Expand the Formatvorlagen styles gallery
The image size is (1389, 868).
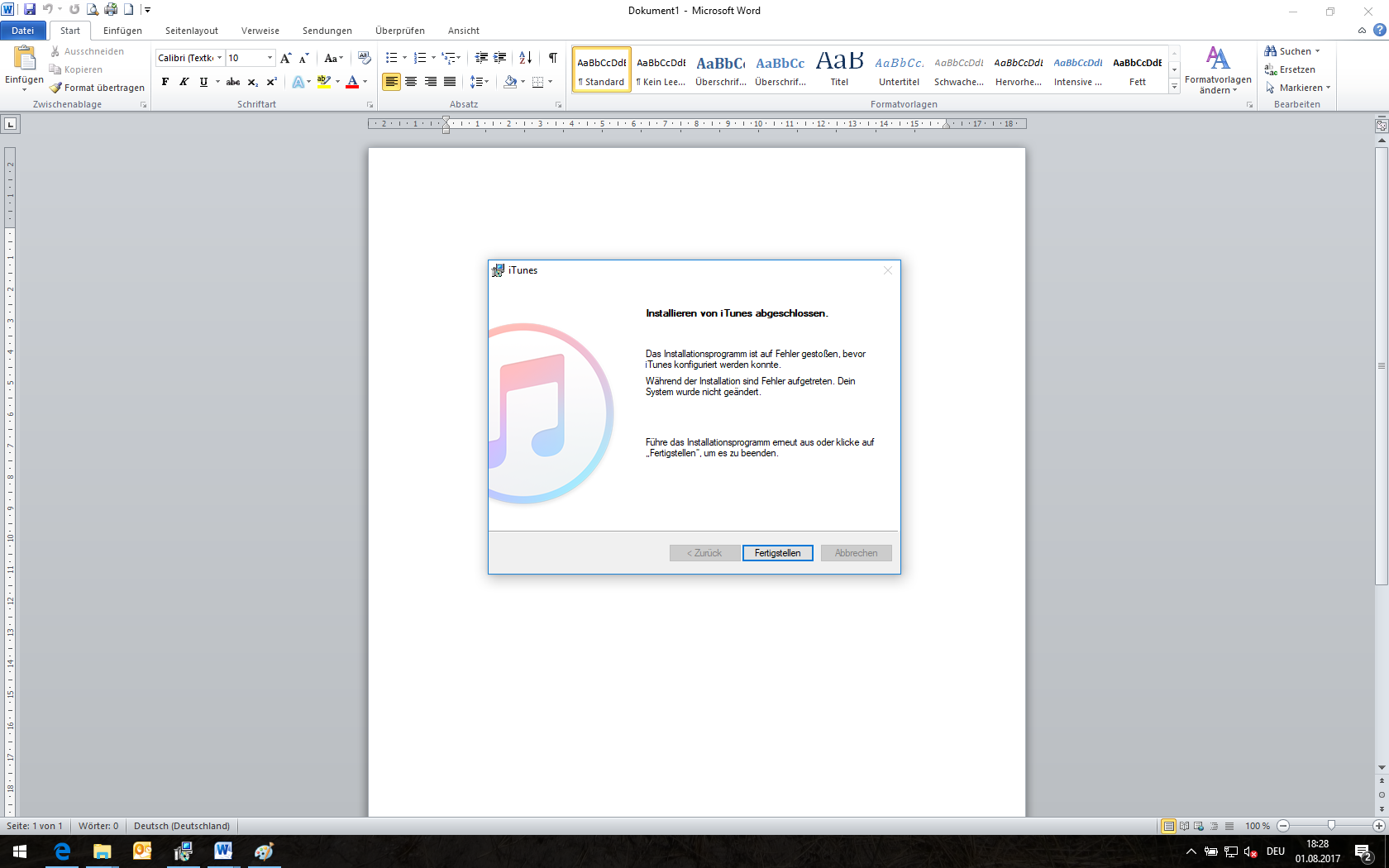[1174, 87]
